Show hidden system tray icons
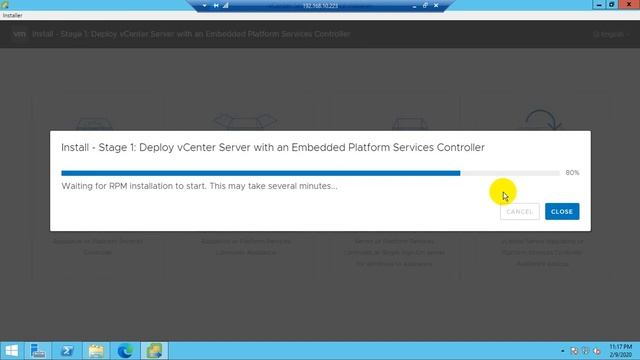Screen dimensions: 640x360 562,351
